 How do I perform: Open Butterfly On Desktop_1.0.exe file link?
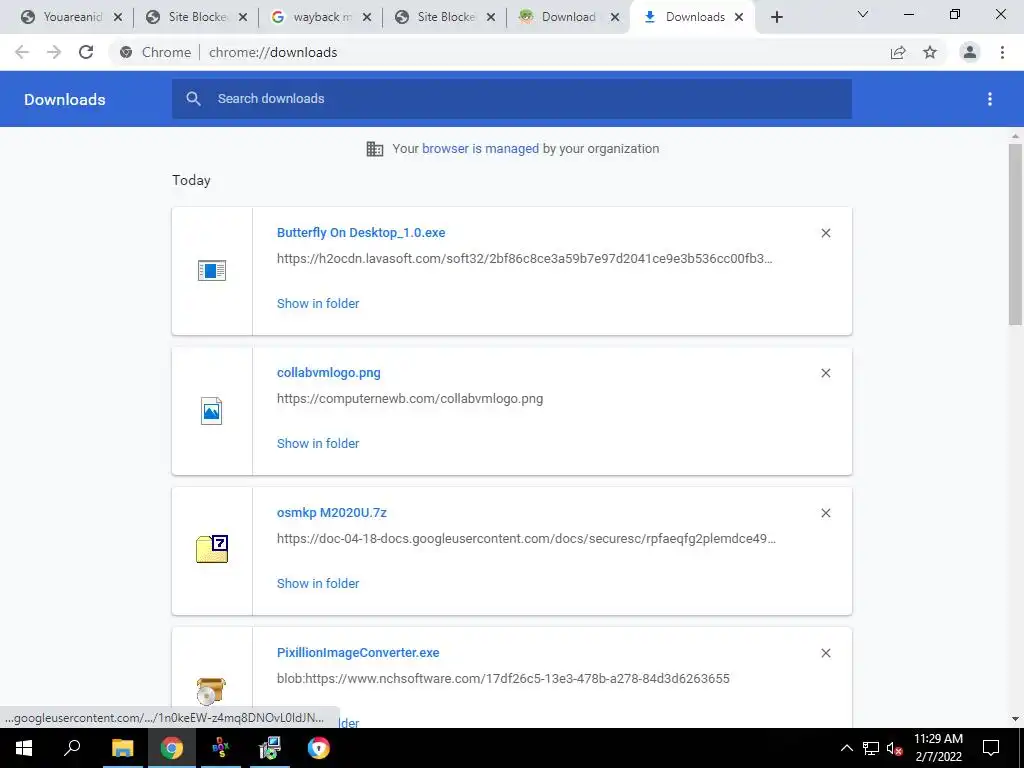[x=360, y=232]
